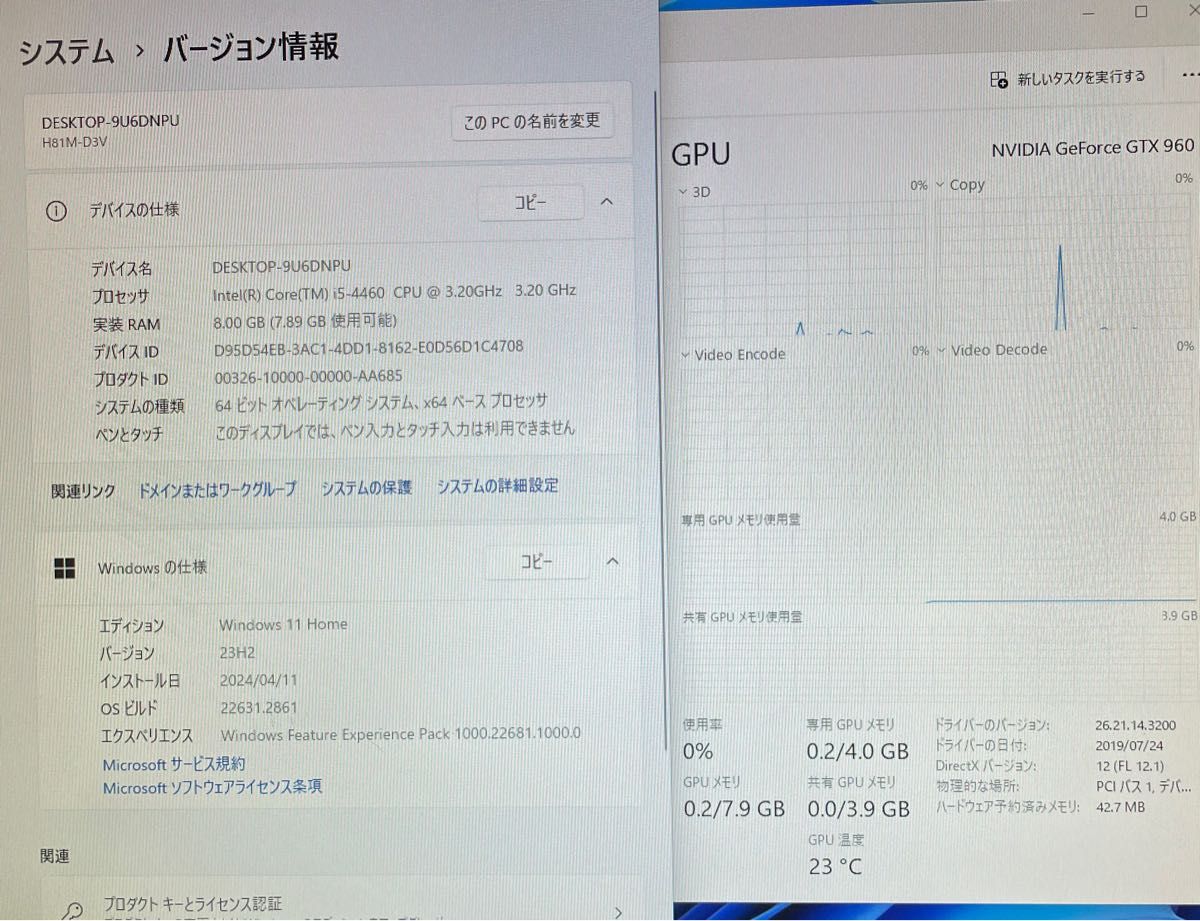The image size is (1200, 921).
Task: Select the Windows 11 Home edition text
Action: click(283, 624)
